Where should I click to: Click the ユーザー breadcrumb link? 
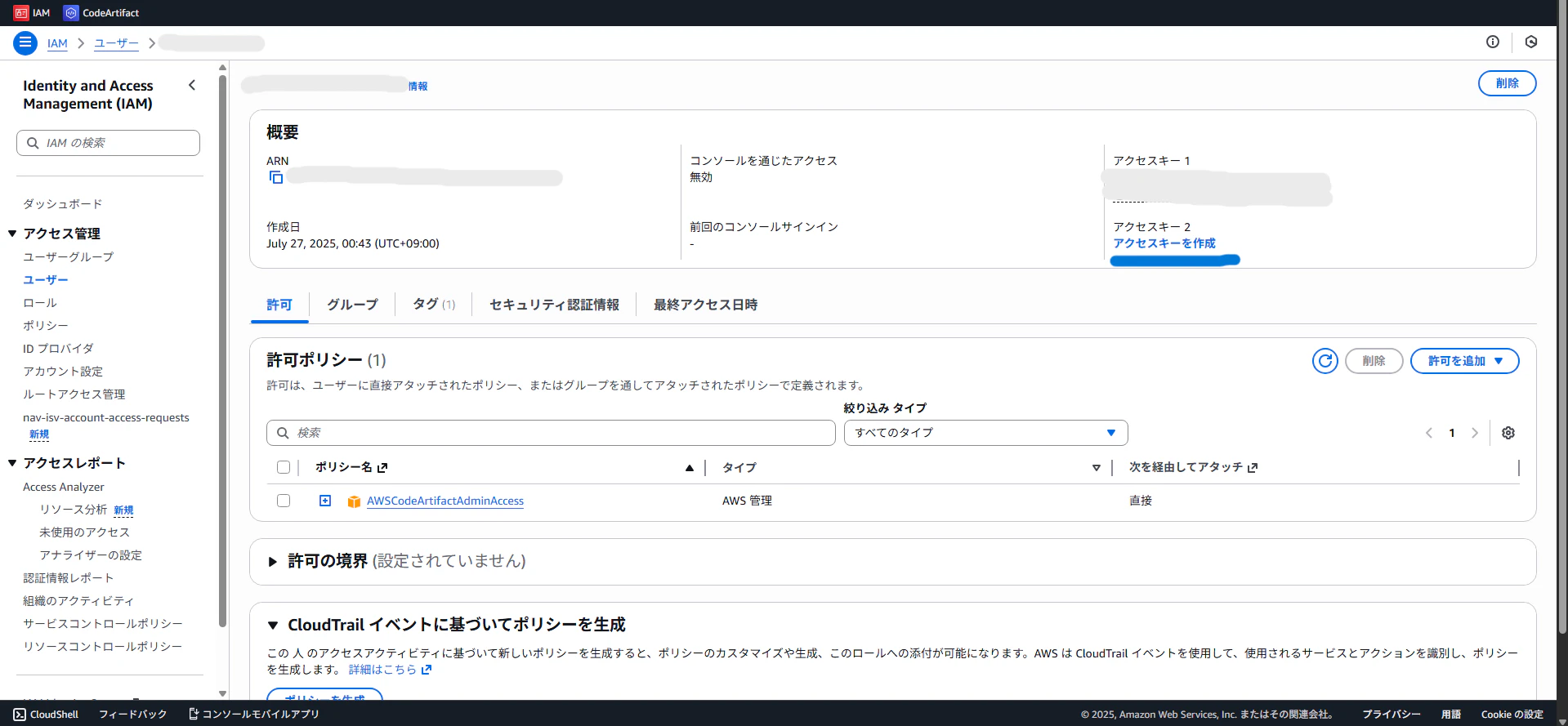pos(116,44)
